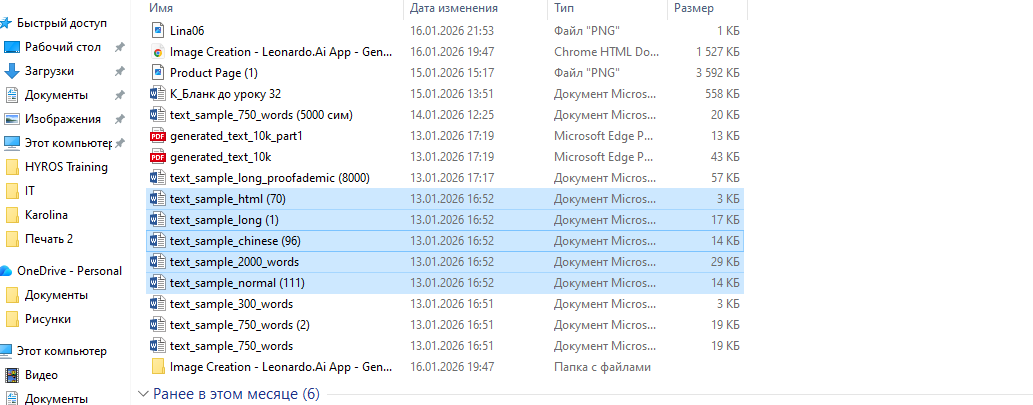The height and width of the screenshot is (405, 1033).
Task: Click the pin icon next to Рабочий стол
Action: (120, 47)
